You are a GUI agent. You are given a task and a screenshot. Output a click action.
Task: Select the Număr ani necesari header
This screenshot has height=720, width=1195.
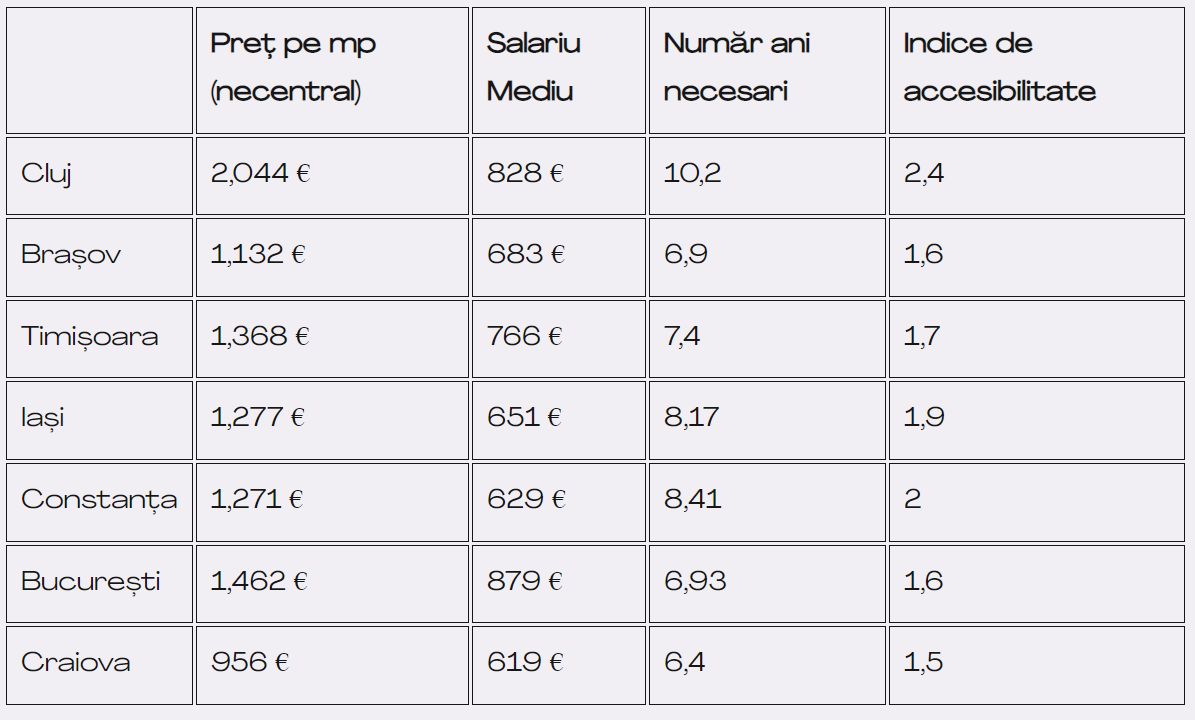767,71
